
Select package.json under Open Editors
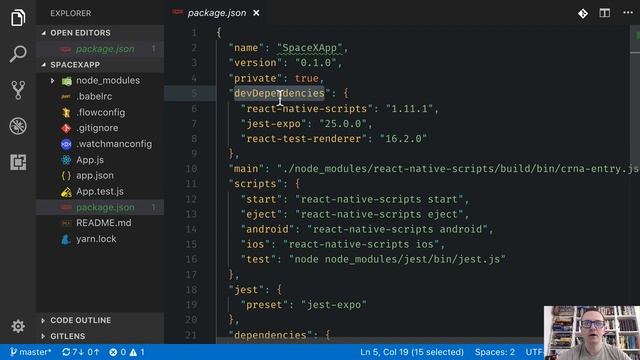click(100, 49)
